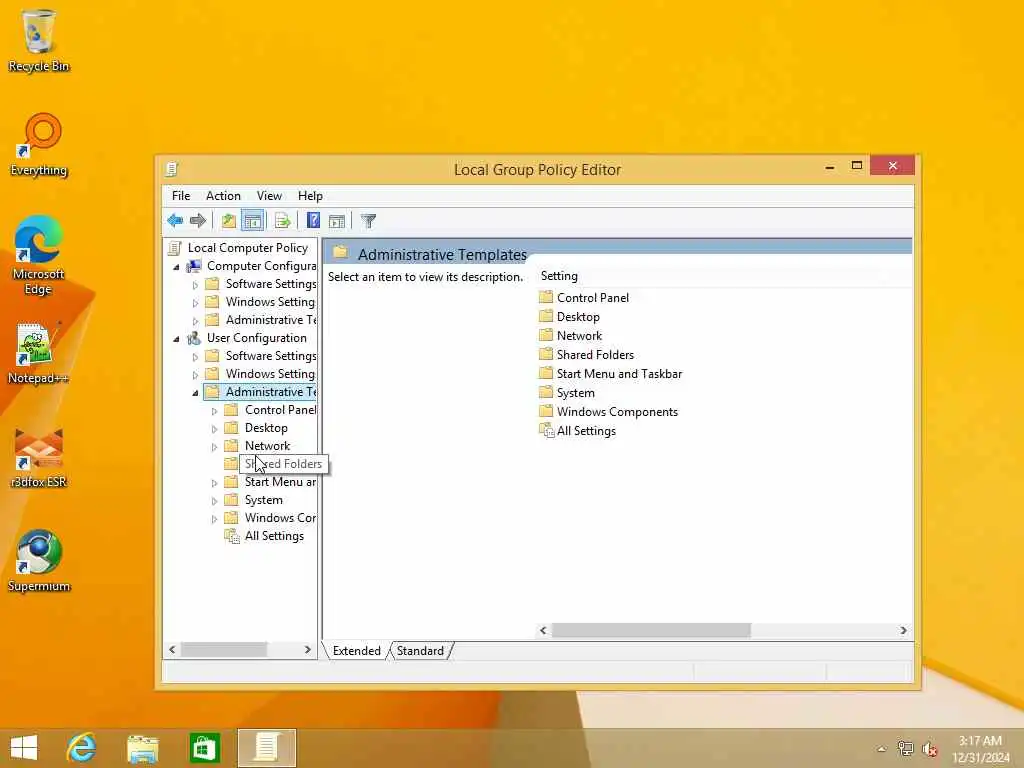Expand the Windows Components tree node
Screen dimensions: 1024x768
point(214,519)
